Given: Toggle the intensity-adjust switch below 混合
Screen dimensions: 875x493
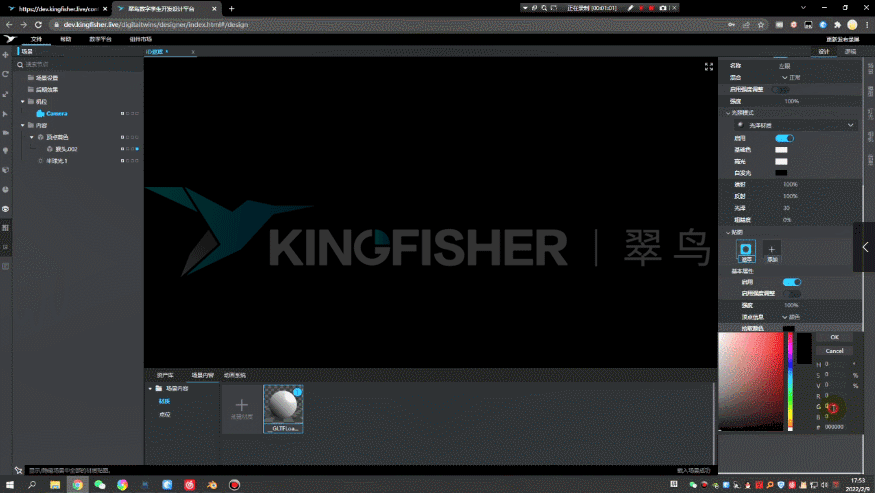Looking at the screenshot, I should 780,89.
